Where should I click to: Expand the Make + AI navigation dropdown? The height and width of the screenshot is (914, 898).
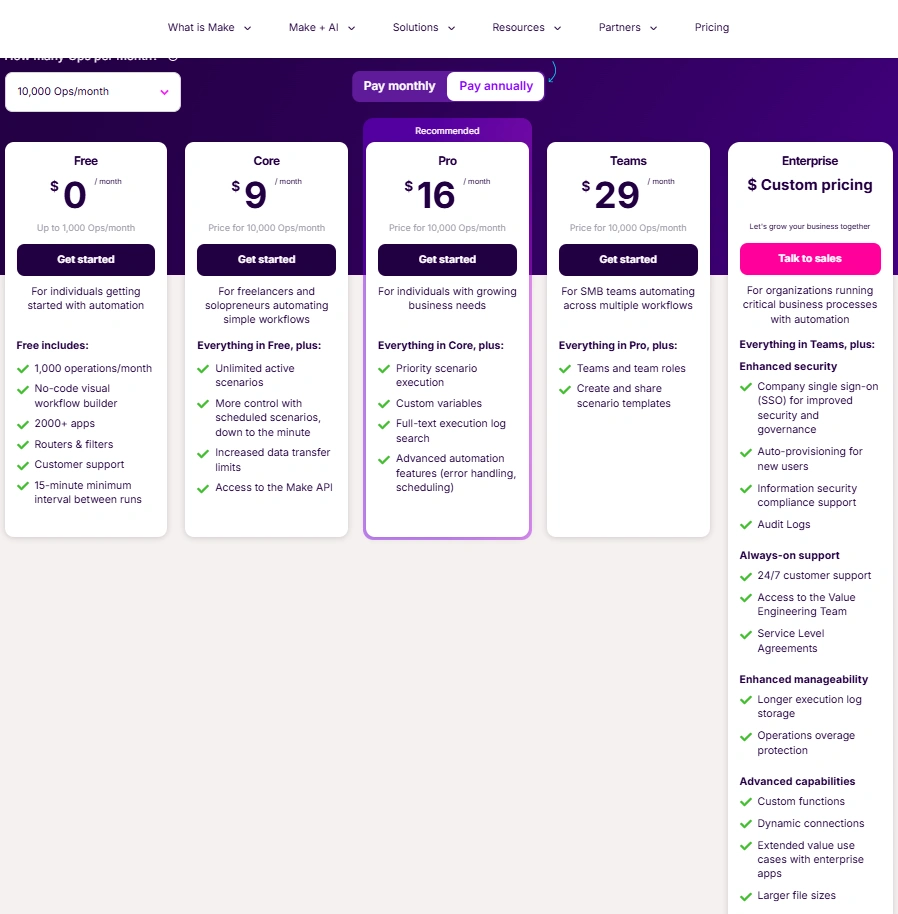click(322, 27)
